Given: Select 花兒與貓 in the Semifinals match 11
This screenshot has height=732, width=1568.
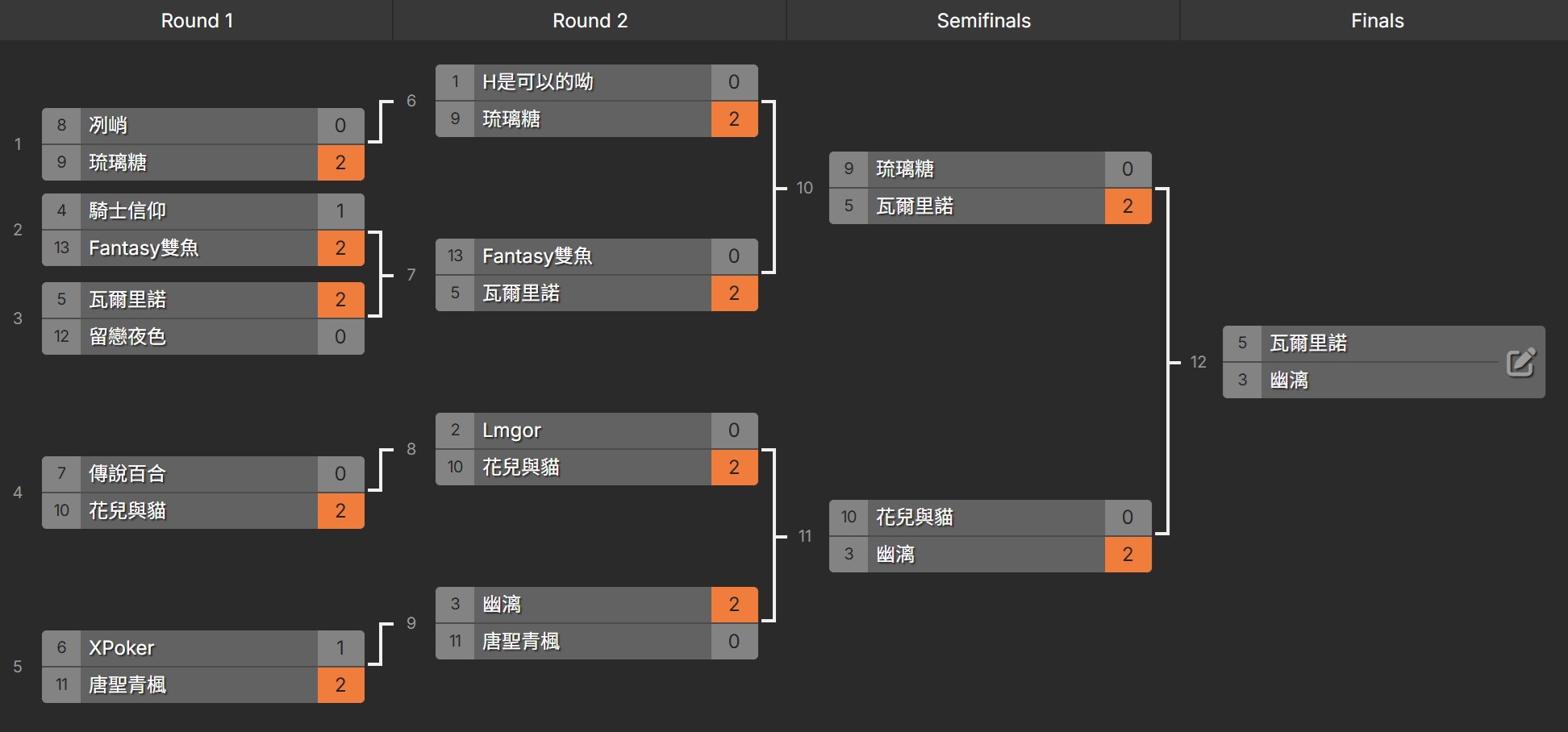Looking at the screenshot, I should pos(914,518).
